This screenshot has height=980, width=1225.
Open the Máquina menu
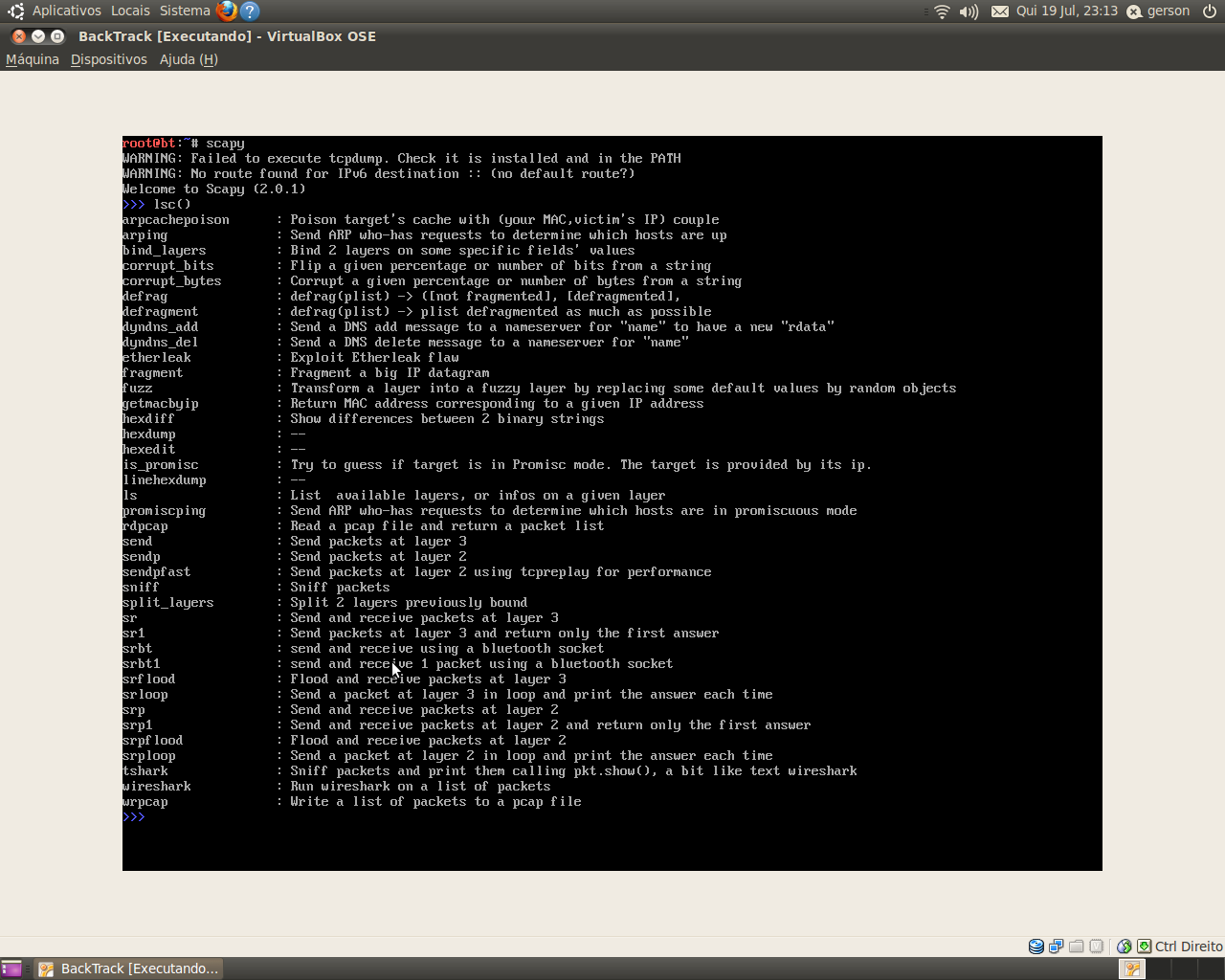[33, 59]
